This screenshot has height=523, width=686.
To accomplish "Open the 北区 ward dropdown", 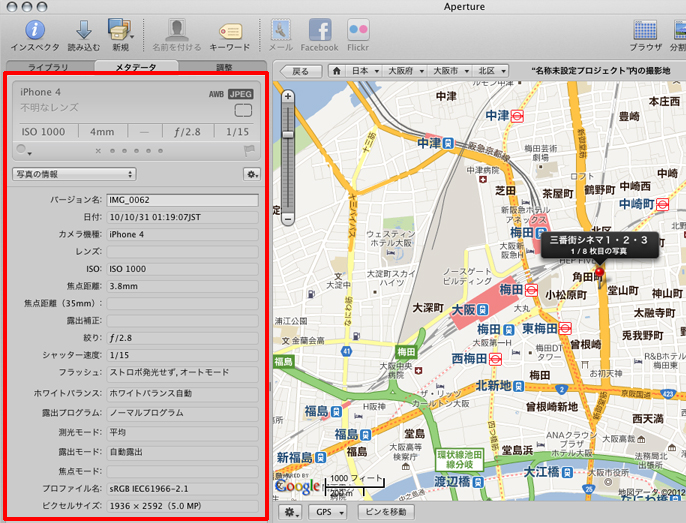I will point(491,71).
